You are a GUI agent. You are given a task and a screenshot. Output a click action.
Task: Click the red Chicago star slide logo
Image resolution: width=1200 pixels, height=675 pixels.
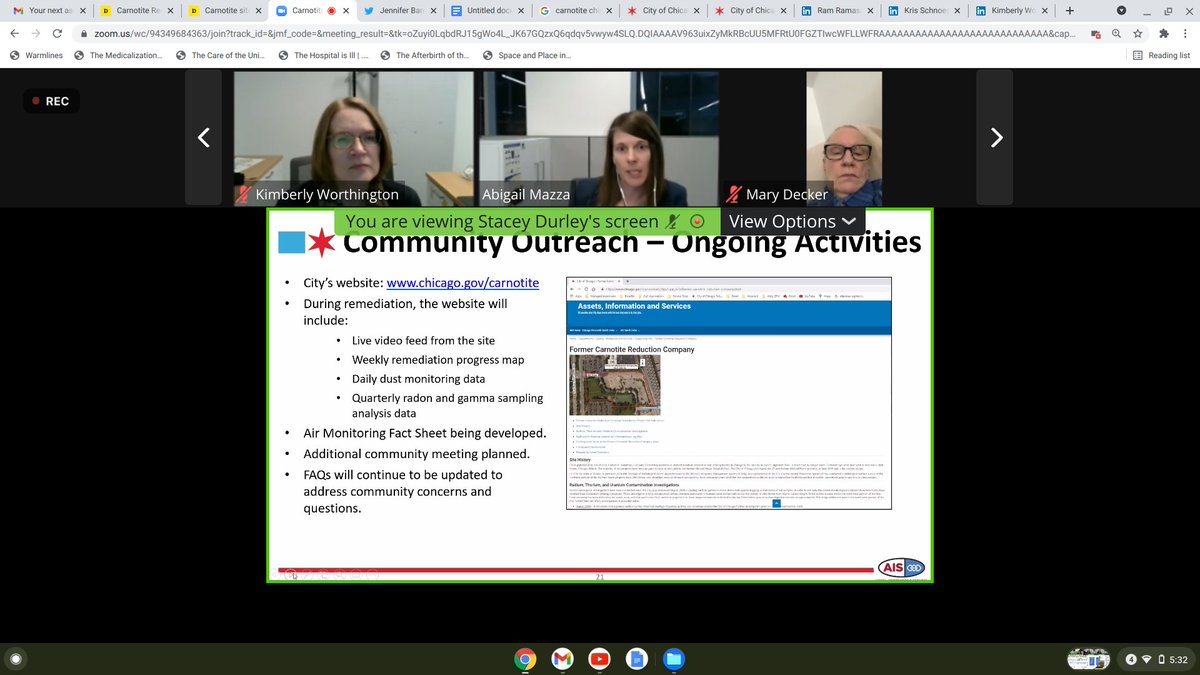[322, 243]
